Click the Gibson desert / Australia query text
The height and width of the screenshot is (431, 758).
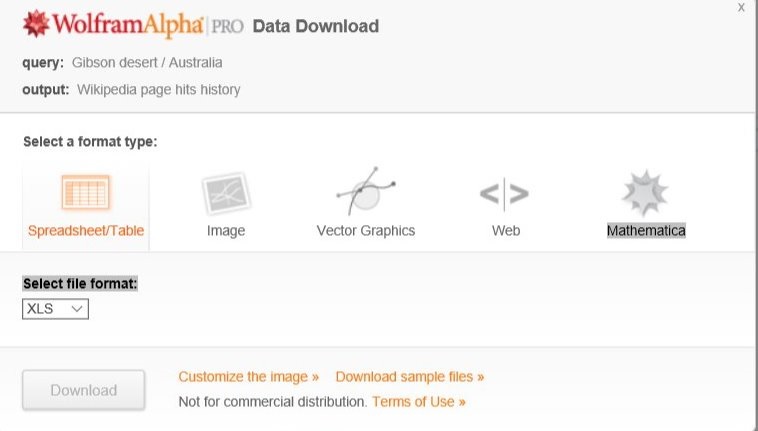pyautogui.click(x=147, y=62)
